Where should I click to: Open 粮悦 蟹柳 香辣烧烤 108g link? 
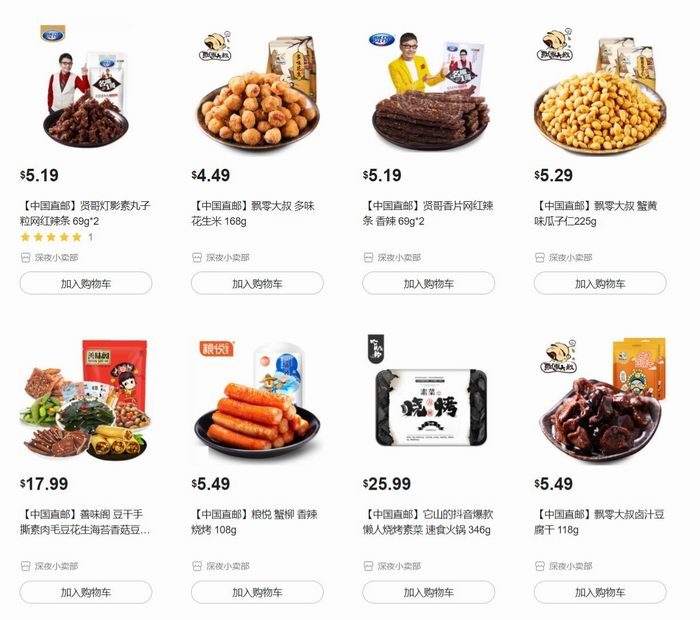tap(254, 522)
